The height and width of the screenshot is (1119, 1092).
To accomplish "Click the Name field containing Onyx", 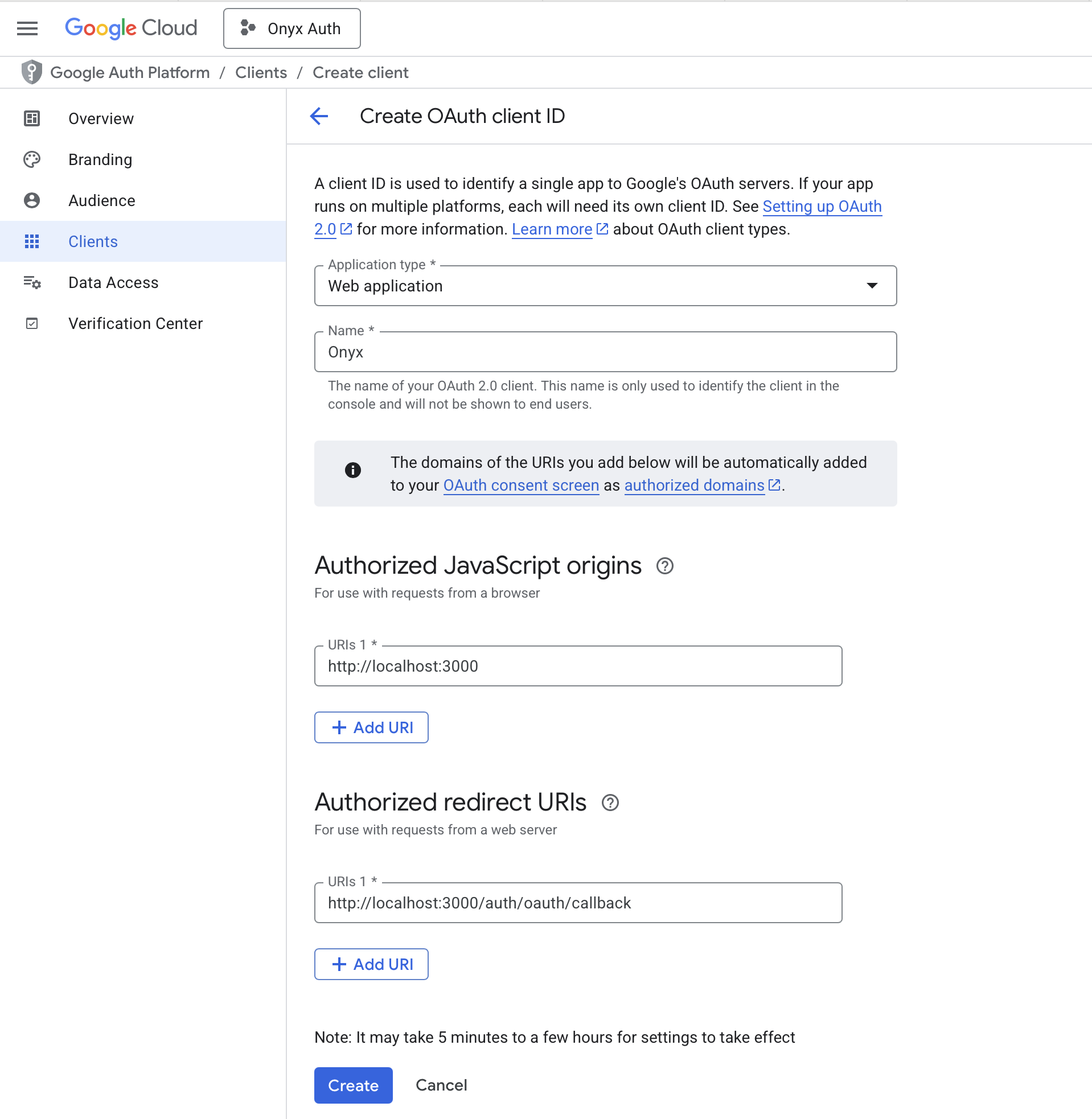I will tap(605, 351).
